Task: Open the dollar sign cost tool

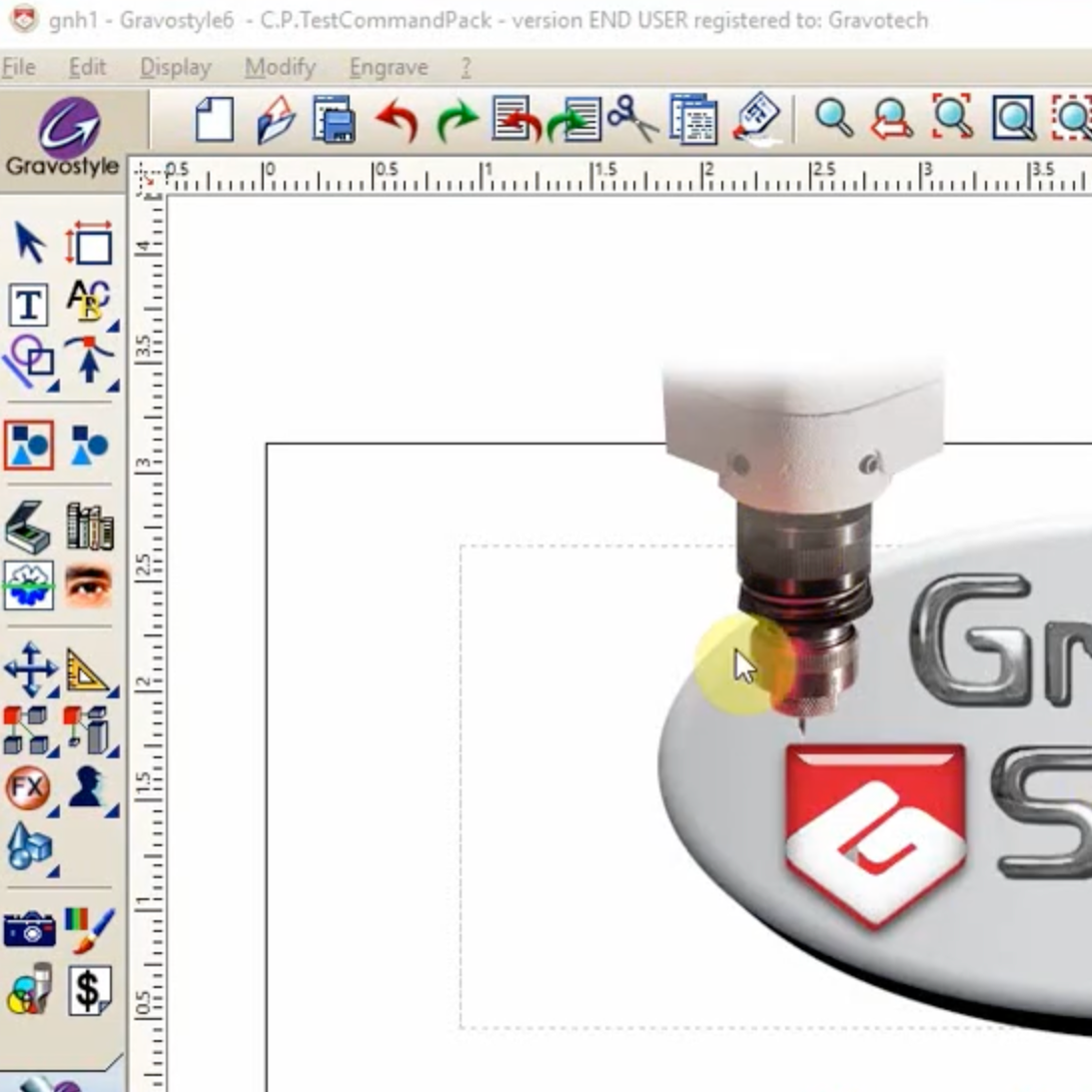Action: point(89,990)
